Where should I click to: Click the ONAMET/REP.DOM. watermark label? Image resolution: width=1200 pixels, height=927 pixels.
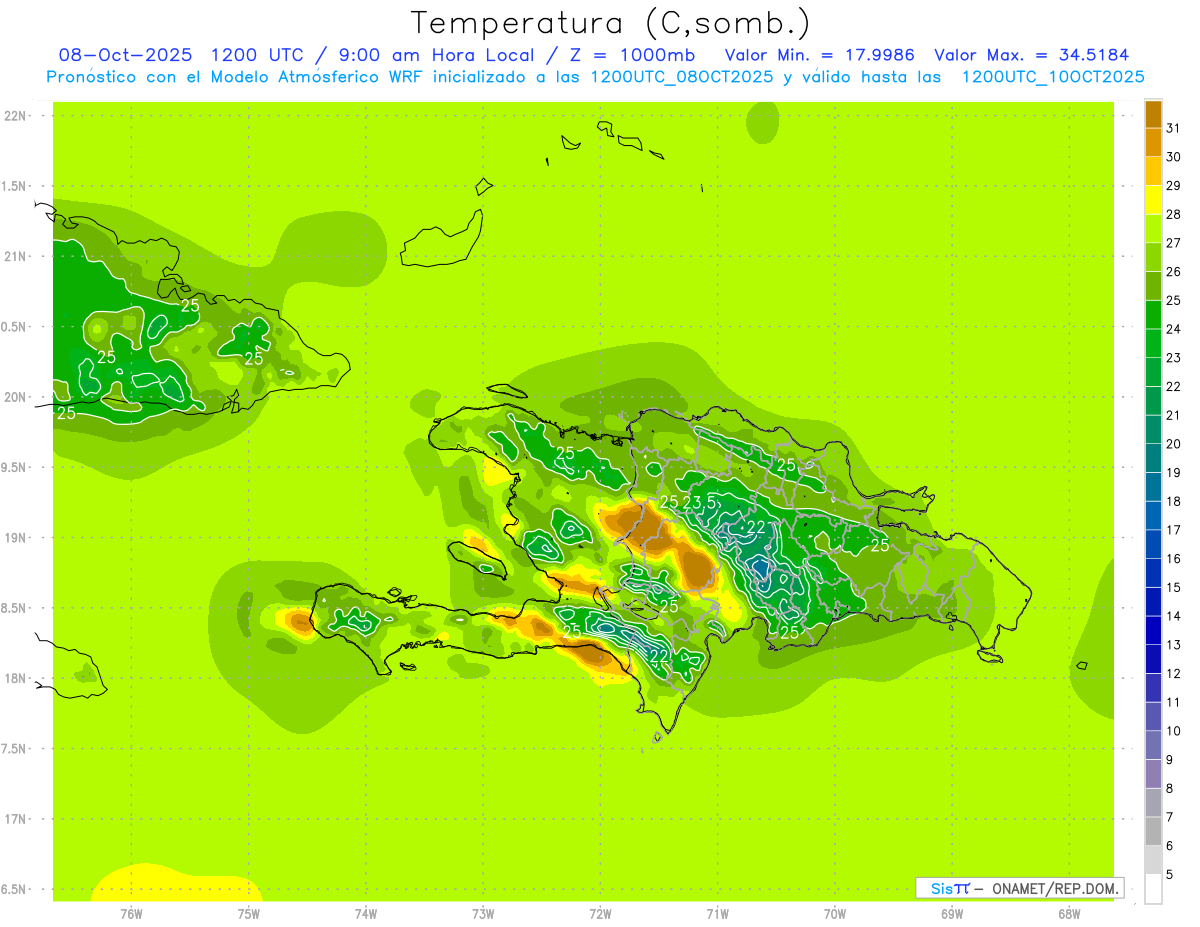1054,888
